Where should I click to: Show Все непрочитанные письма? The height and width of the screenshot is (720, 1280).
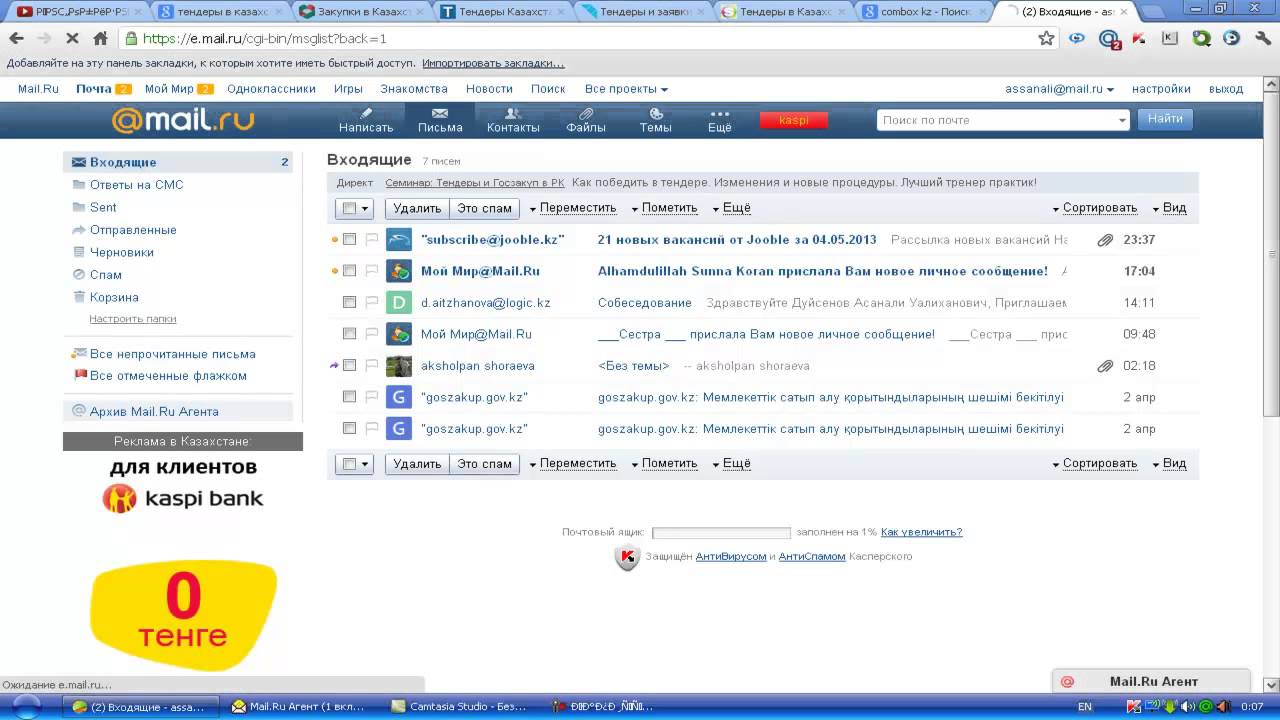pos(172,354)
